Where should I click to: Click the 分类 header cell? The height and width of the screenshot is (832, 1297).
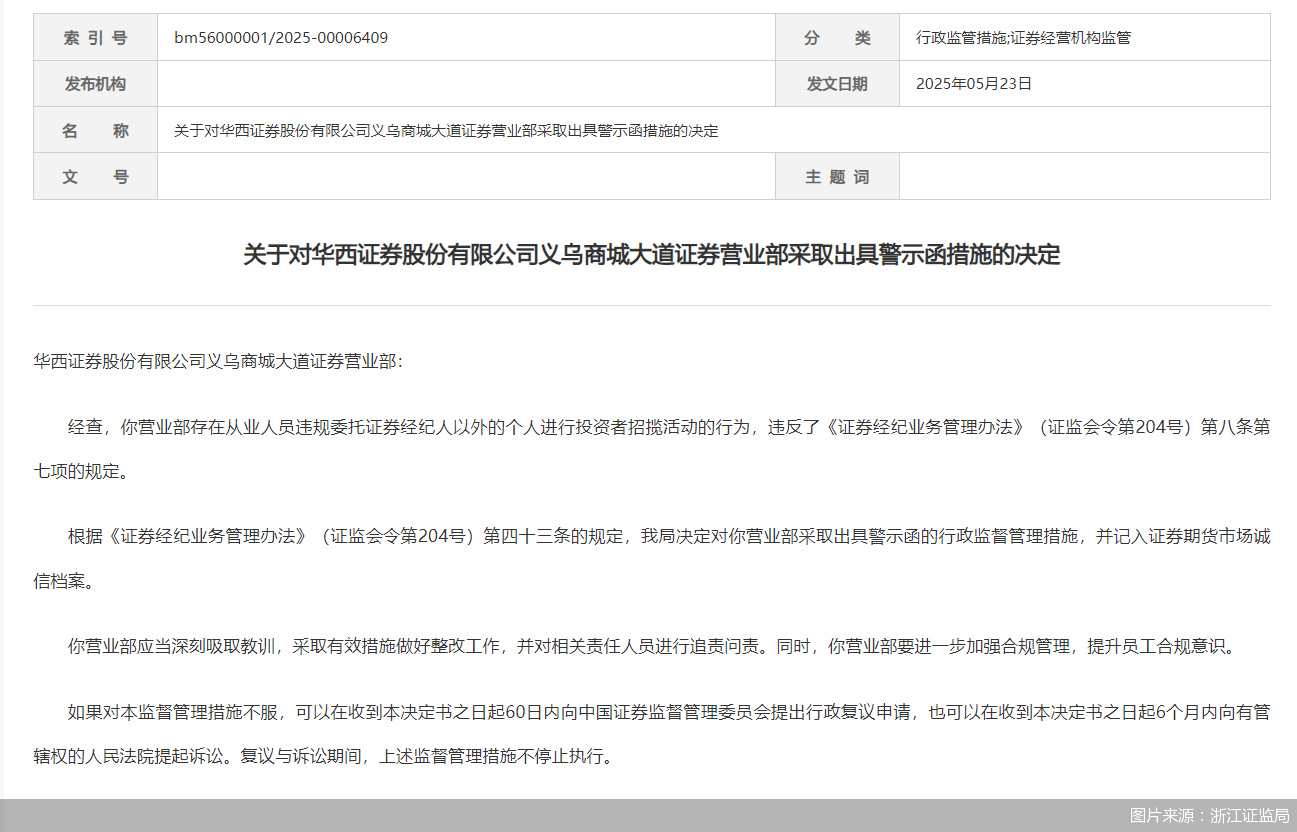pyautogui.click(x=837, y=38)
